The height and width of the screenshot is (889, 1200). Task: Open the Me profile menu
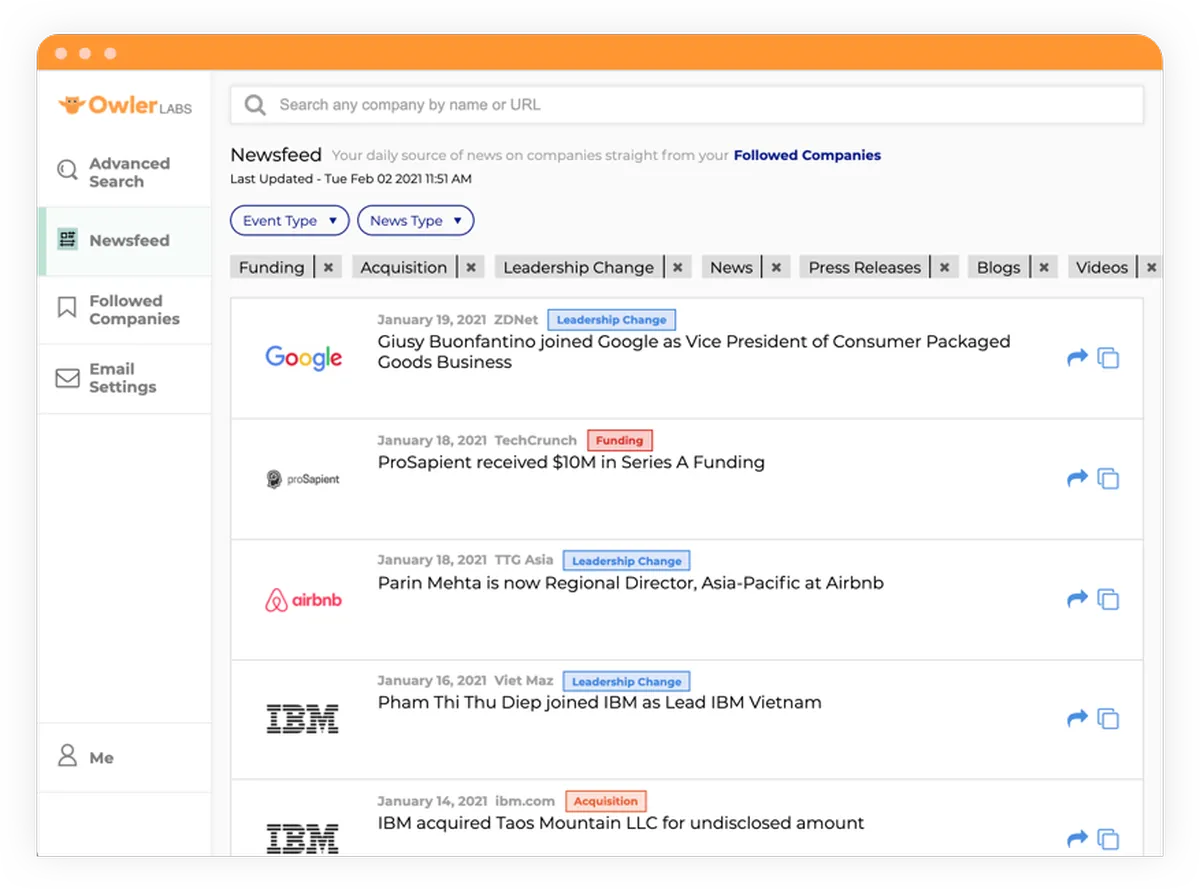(x=124, y=757)
